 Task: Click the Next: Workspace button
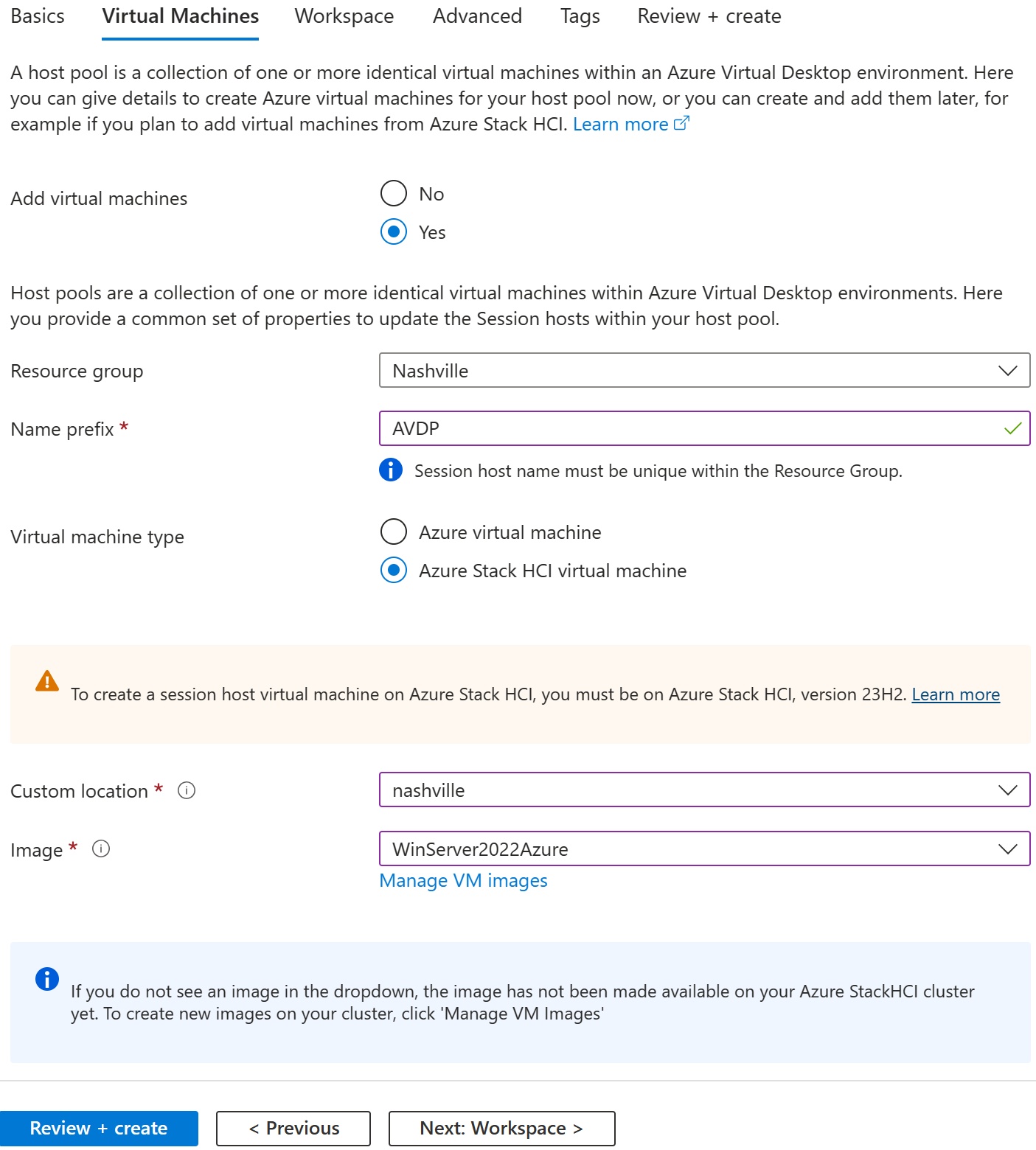pyautogui.click(x=501, y=1128)
